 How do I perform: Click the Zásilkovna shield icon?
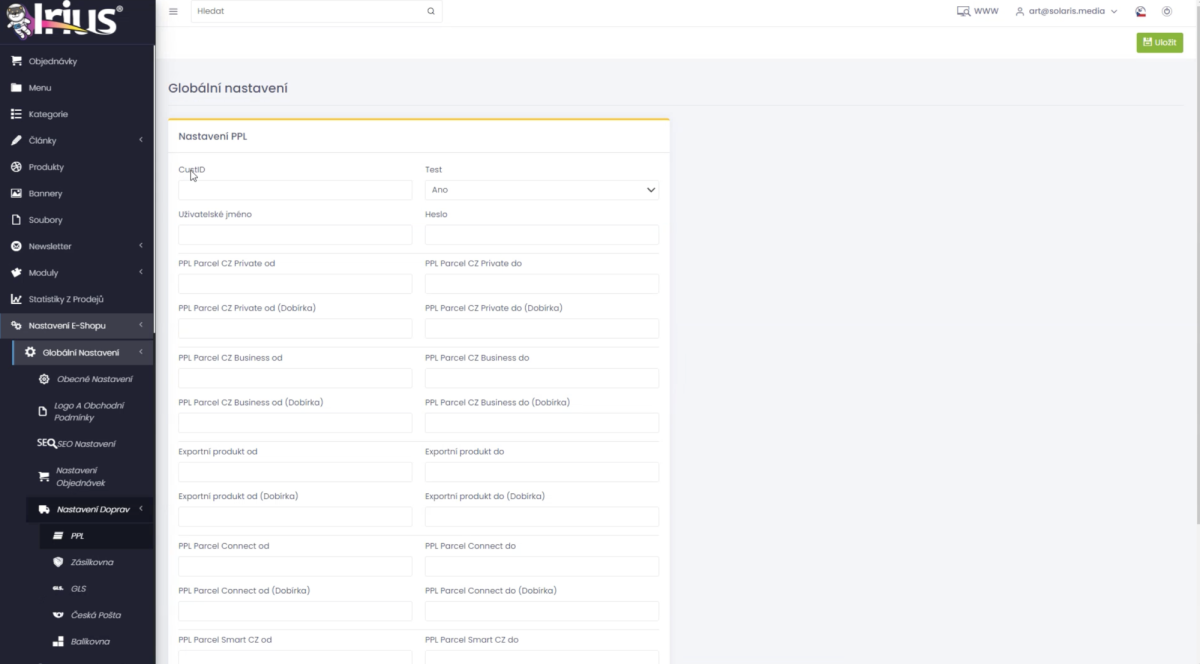point(58,562)
